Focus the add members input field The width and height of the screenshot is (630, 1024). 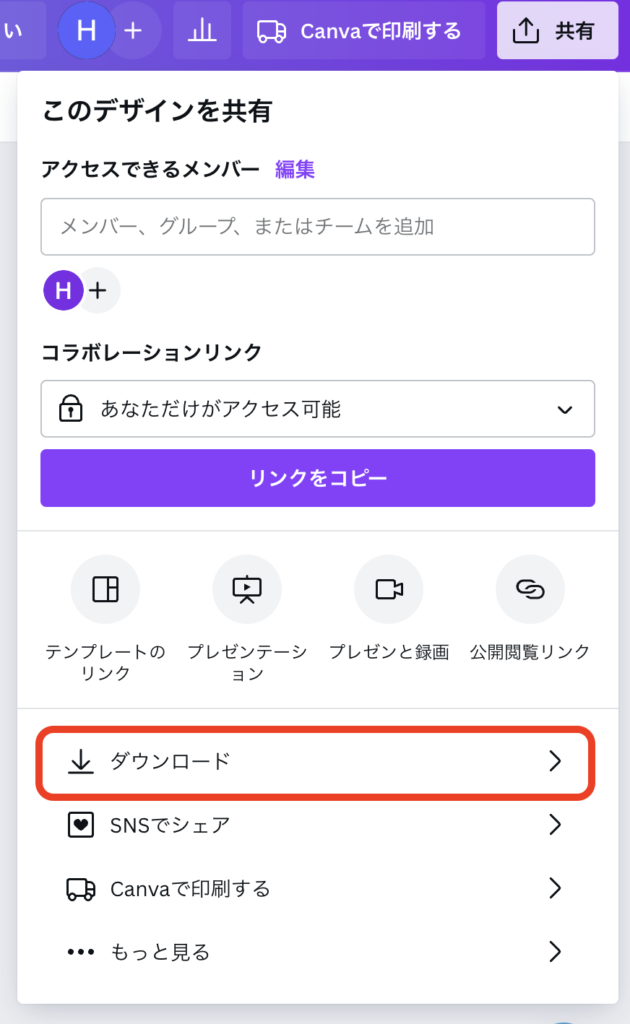[318, 227]
